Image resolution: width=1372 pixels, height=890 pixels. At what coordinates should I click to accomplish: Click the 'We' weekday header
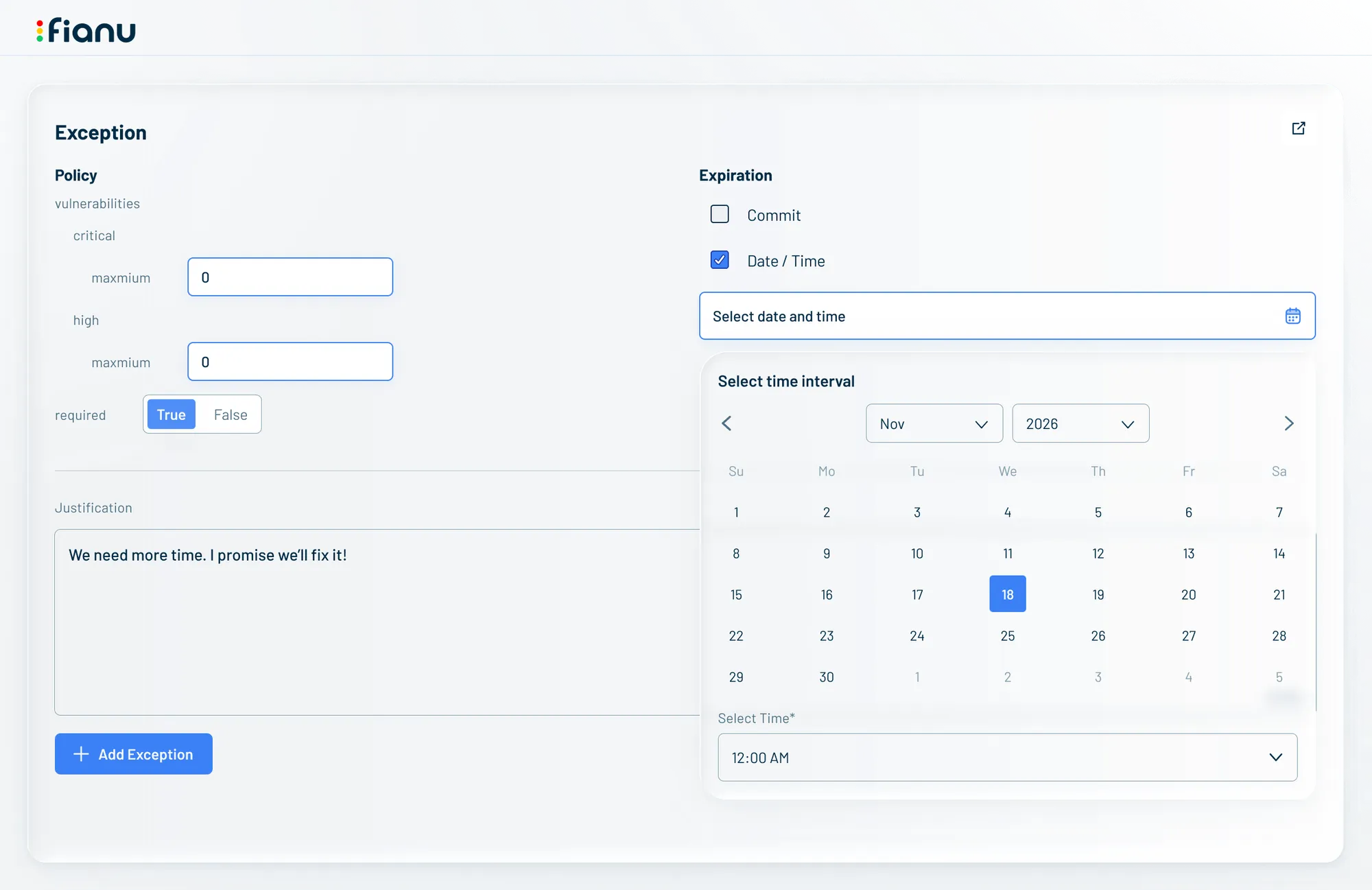[x=1008, y=471]
